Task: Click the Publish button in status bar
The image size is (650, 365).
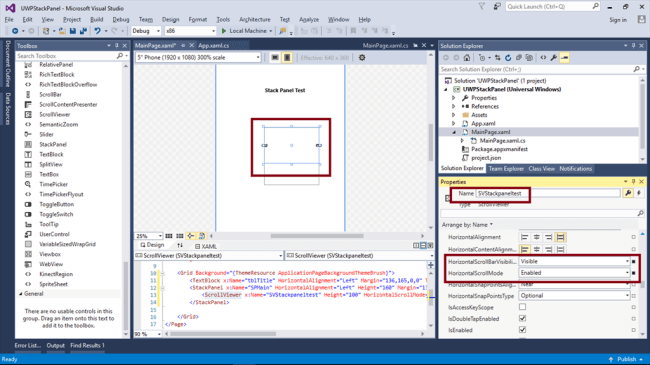Action: 626,359
